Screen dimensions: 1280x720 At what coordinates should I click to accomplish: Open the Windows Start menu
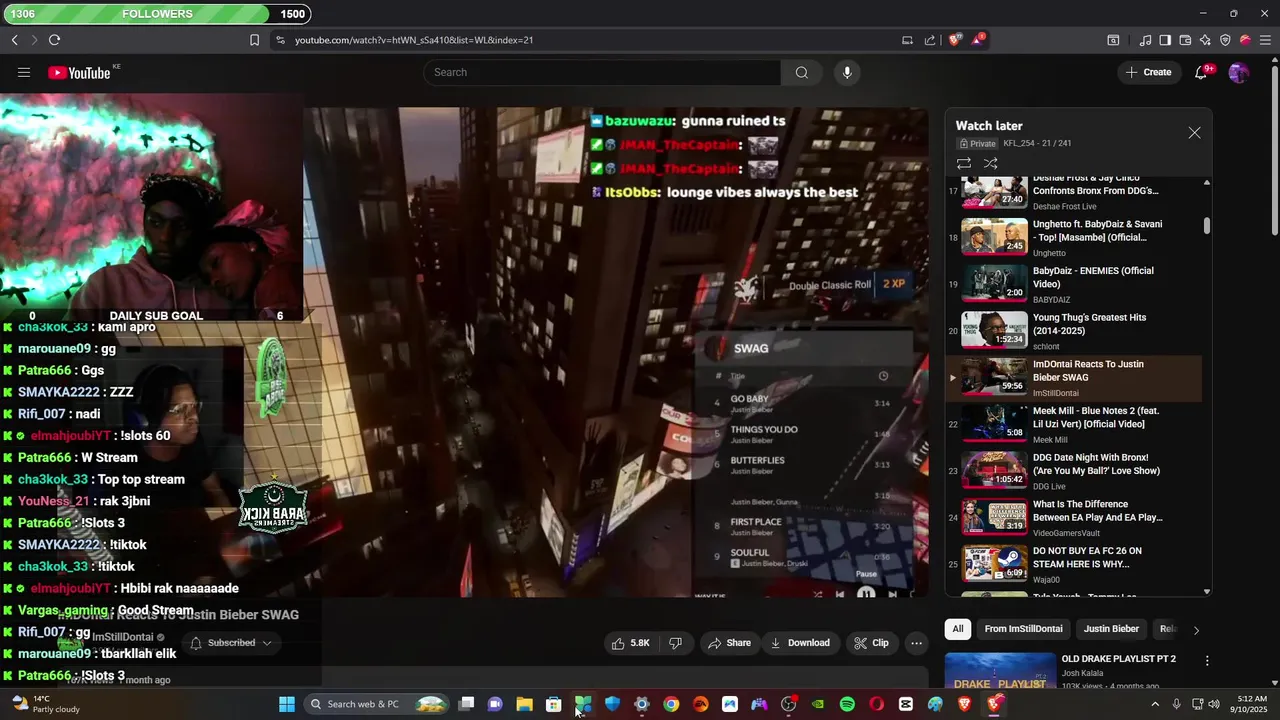287,704
